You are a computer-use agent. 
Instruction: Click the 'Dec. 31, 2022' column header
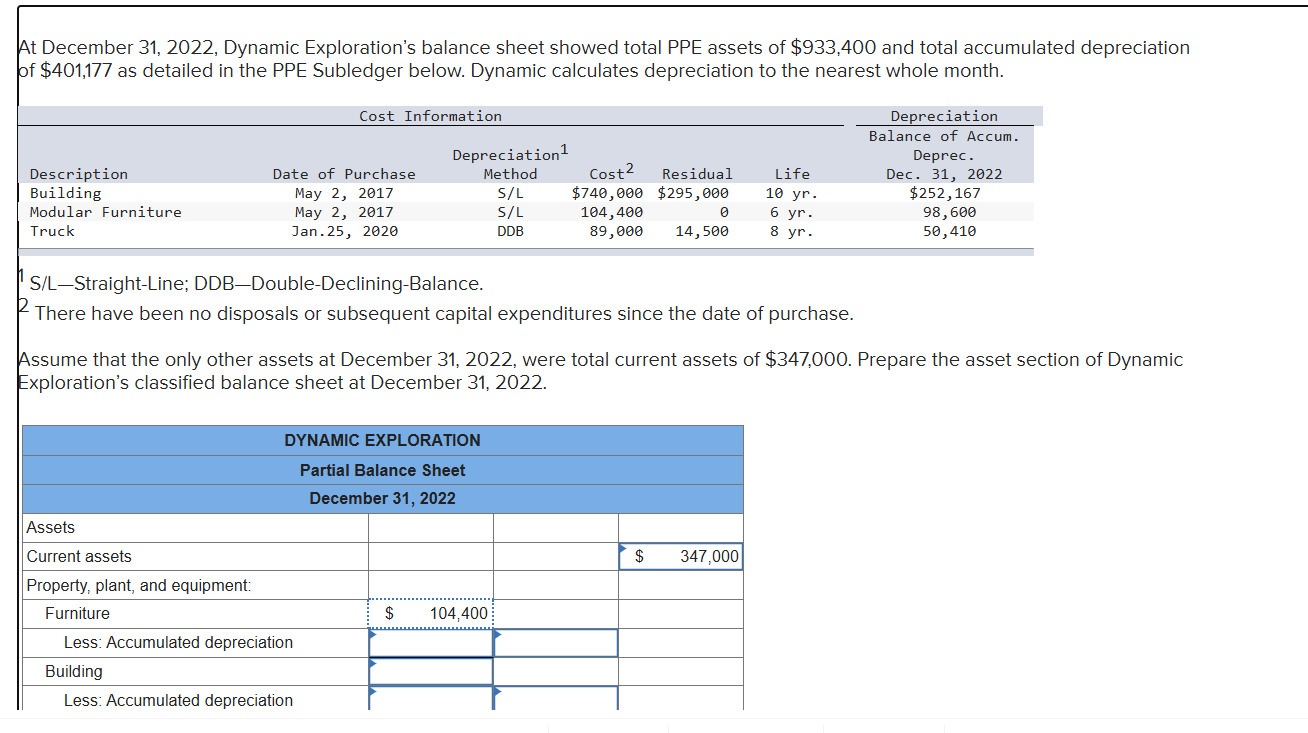(x=944, y=174)
